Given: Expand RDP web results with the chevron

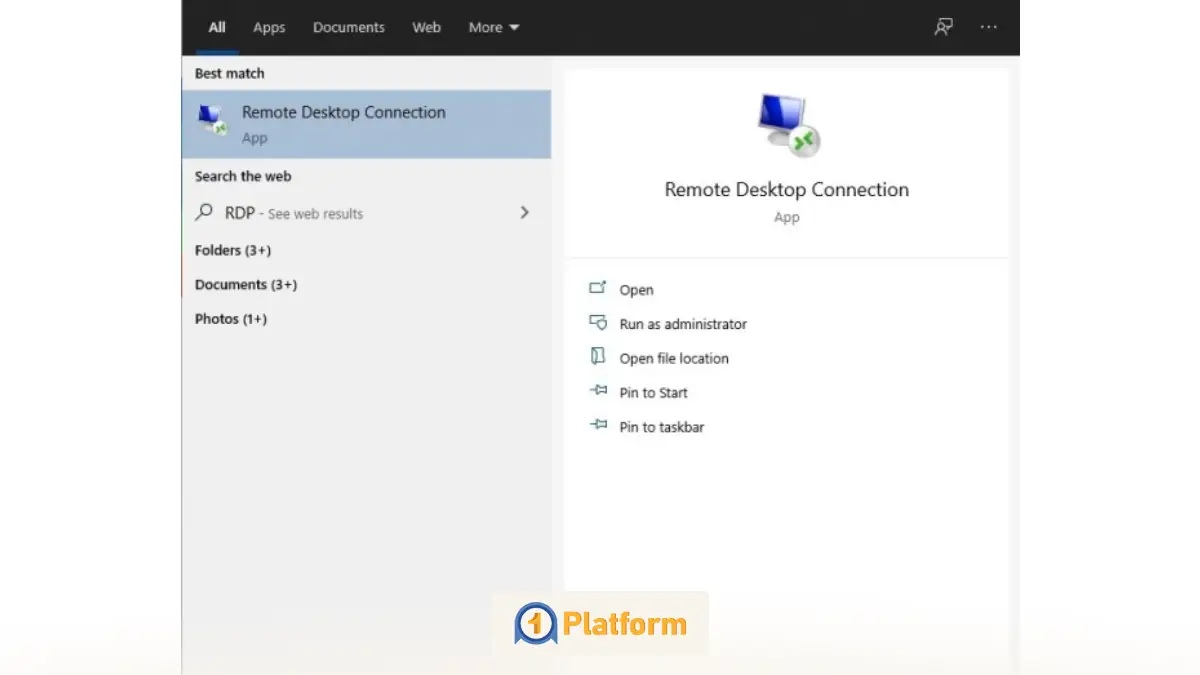Looking at the screenshot, I should [x=524, y=213].
